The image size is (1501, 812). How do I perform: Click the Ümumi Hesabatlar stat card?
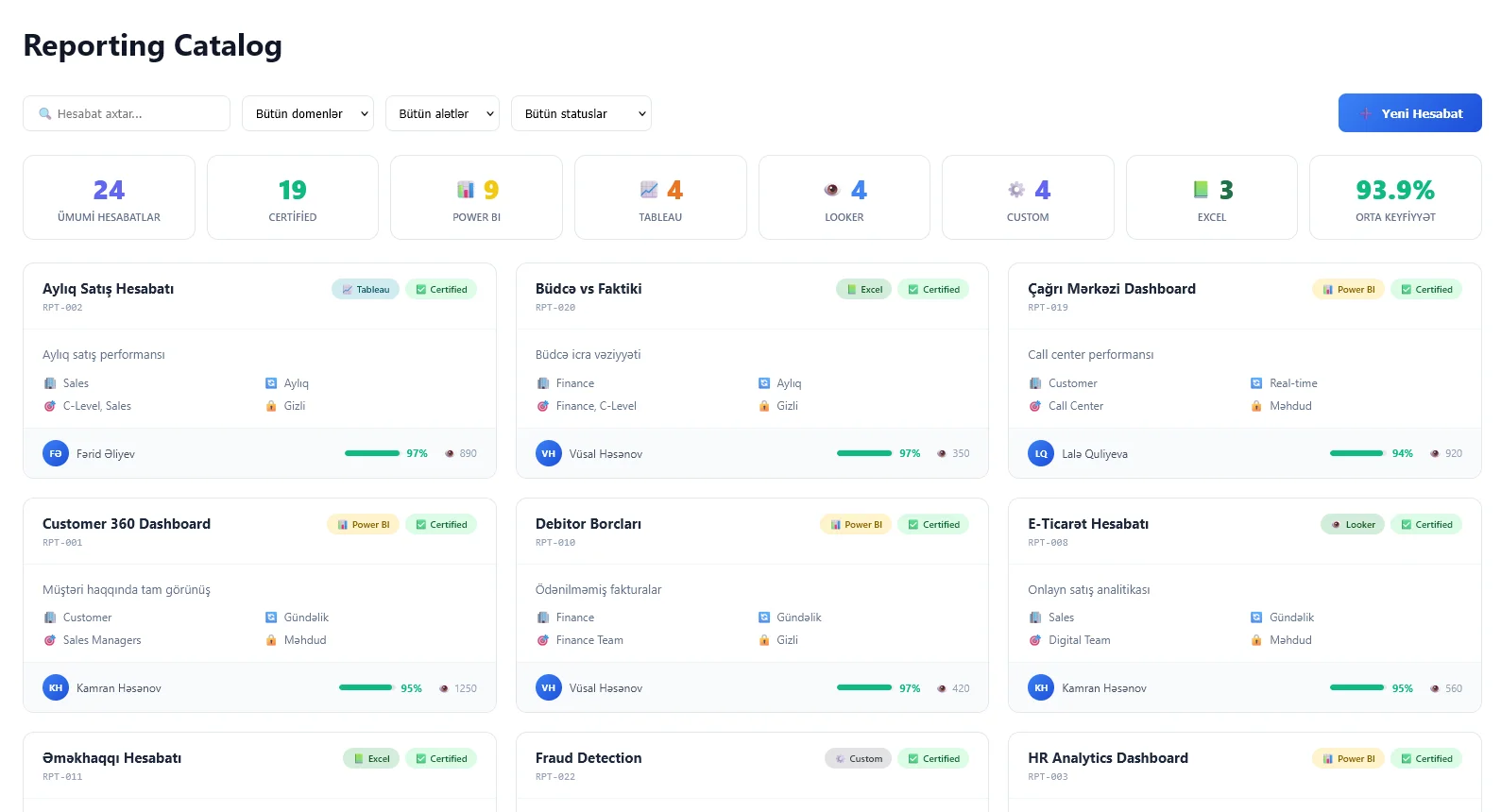click(x=109, y=197)
